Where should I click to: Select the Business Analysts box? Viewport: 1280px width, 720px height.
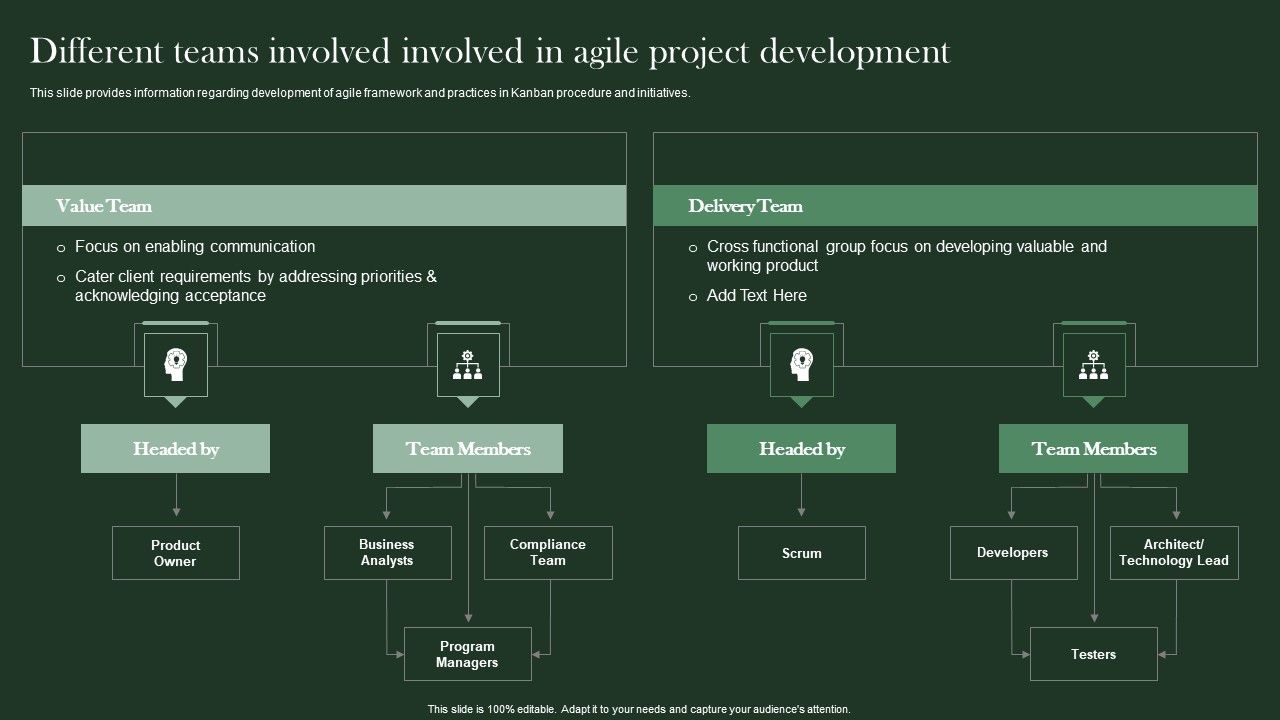(x=387, y=553)
